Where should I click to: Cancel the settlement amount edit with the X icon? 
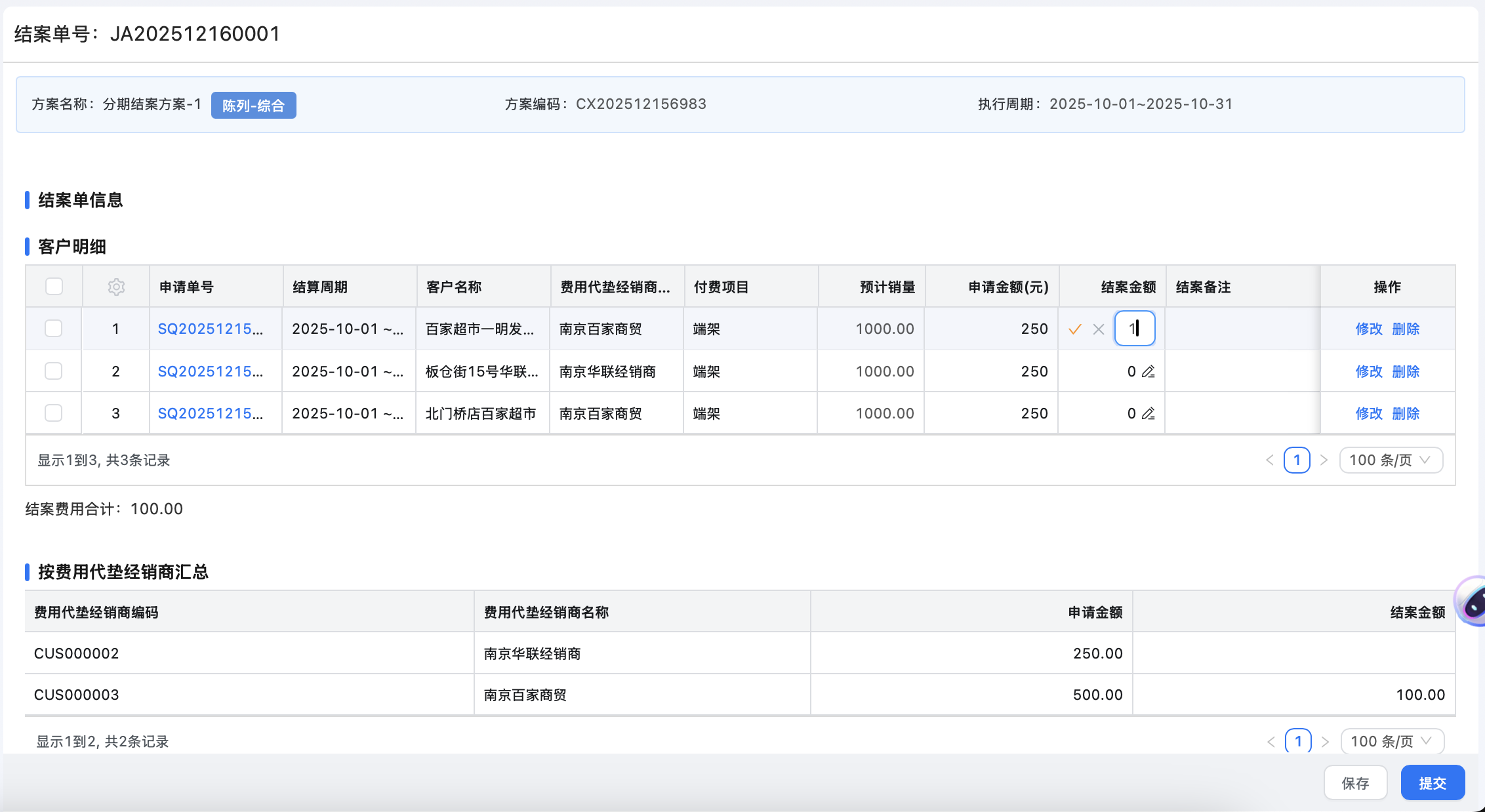pyautogui.click(x=1099, y=329)
